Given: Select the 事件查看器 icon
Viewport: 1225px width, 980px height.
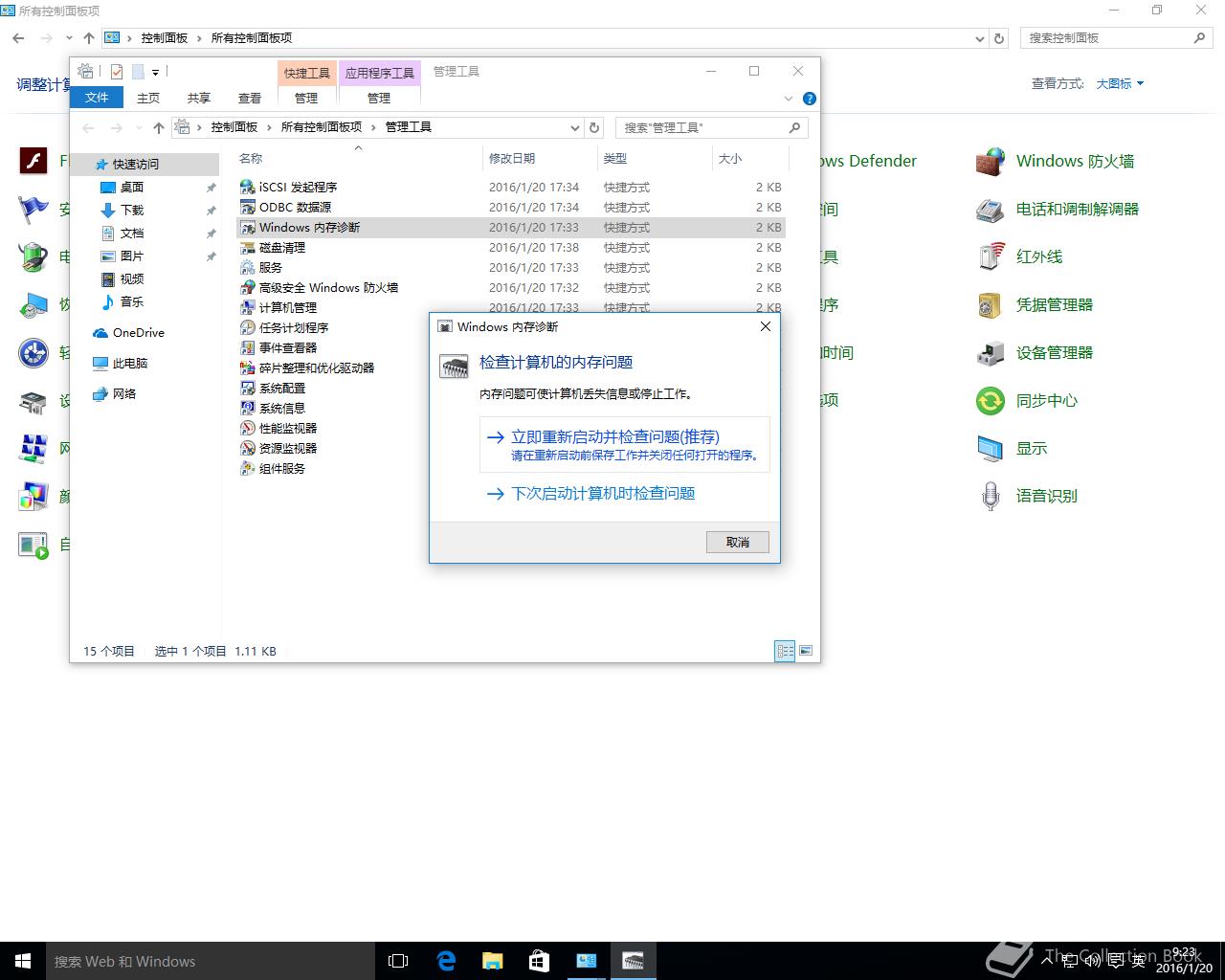Looking at the screenshot, I should point(248,347).
